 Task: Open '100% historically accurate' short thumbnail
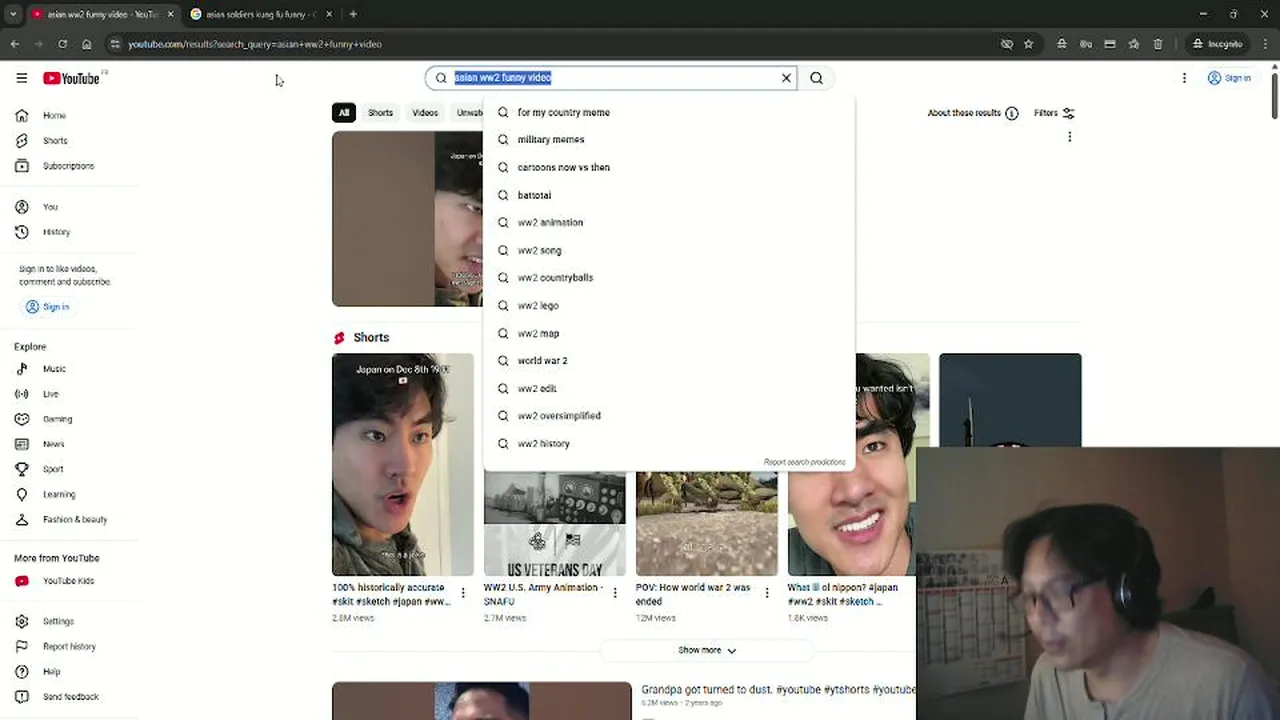pyautogui.click(x=403, y=464)
